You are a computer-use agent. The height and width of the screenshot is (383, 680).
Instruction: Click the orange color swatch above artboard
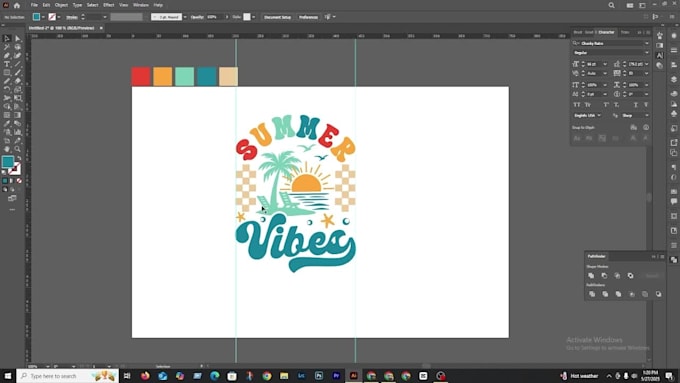(x=163, y=76)
